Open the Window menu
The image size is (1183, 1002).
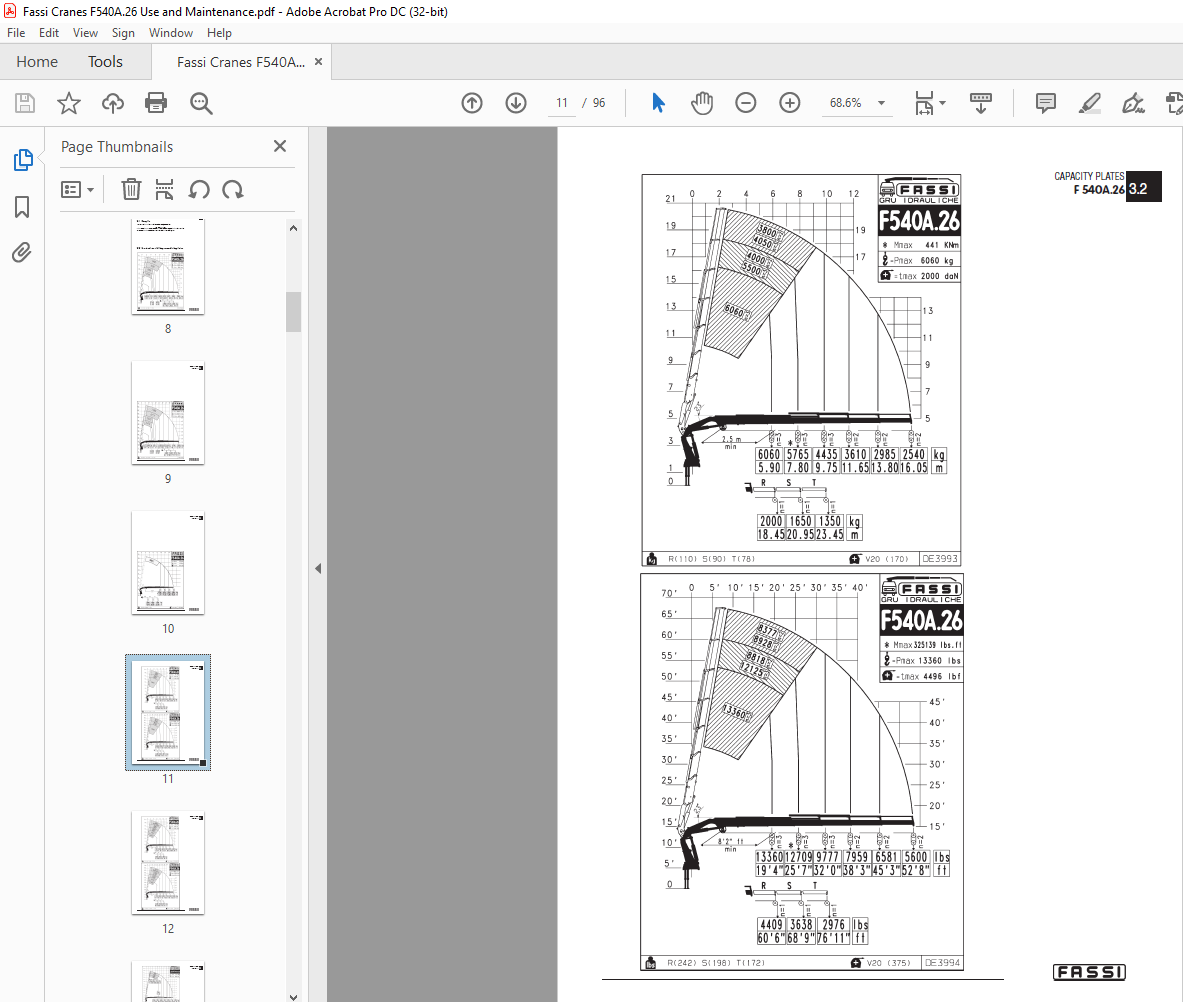pyautogui.click(x=171, y=32)
